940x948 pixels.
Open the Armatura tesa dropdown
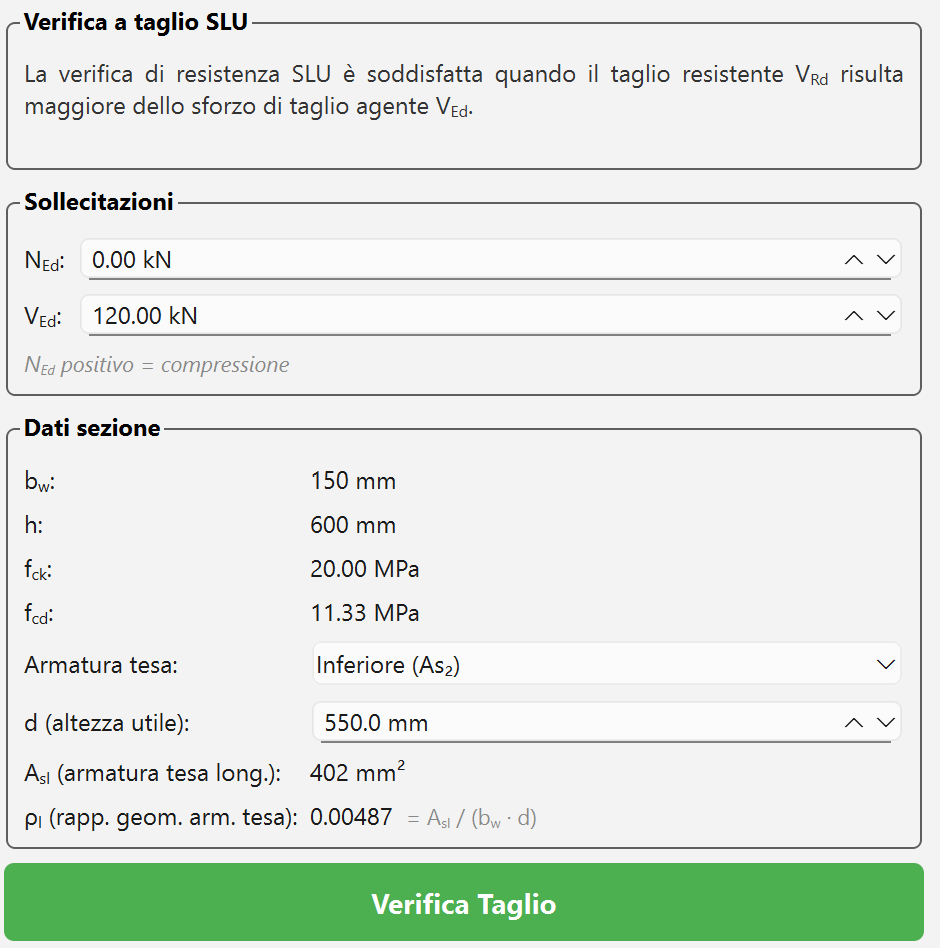606,665
